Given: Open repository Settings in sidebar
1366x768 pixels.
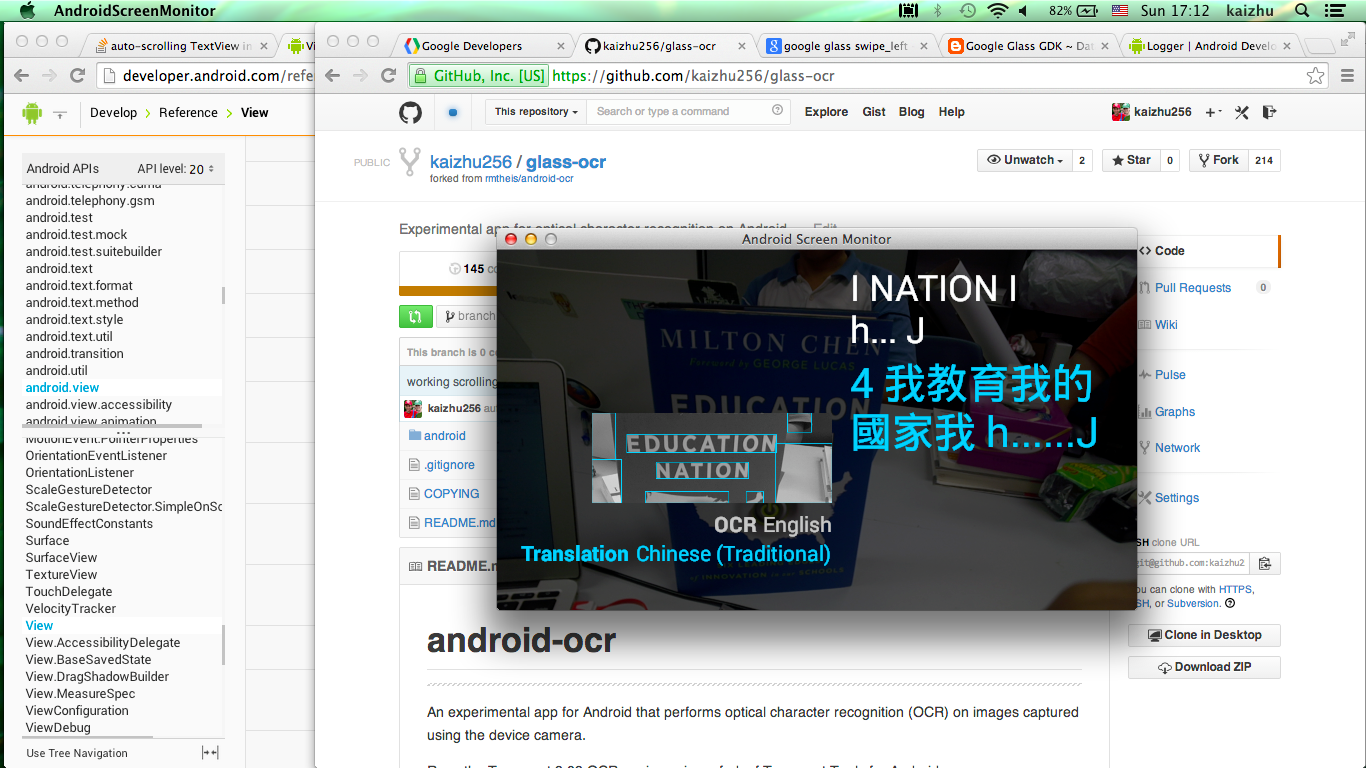Looking at the screenshot, I should (x=1177, y=498).
